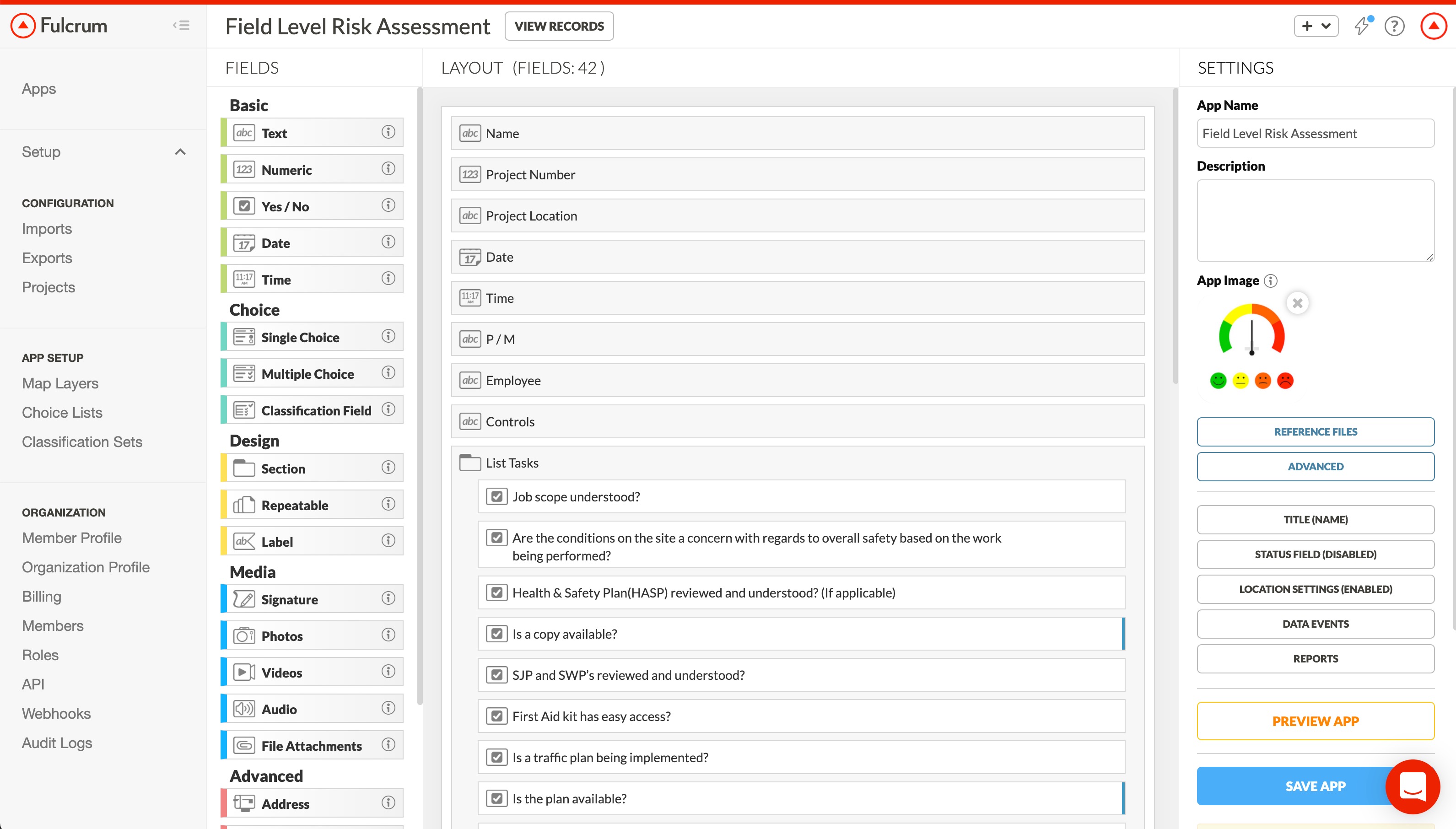Uncheck the Job scope understood checkbox

(x=496, y=496)
